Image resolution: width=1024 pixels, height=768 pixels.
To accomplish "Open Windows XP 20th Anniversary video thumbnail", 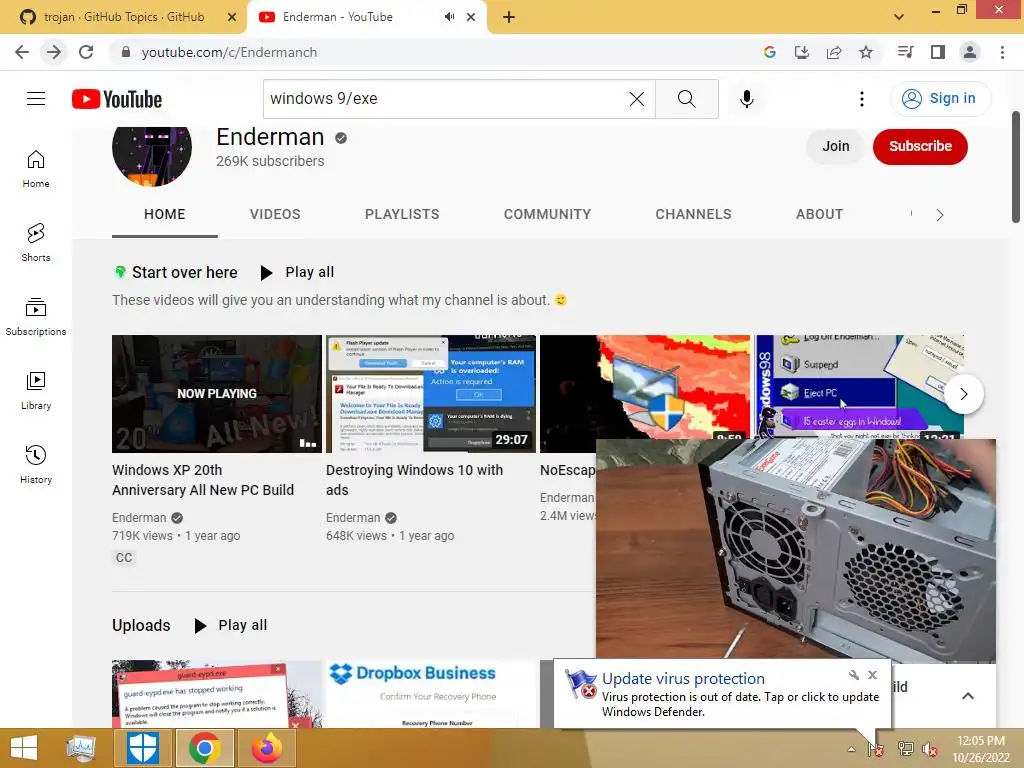I will (x=217, y=394).
